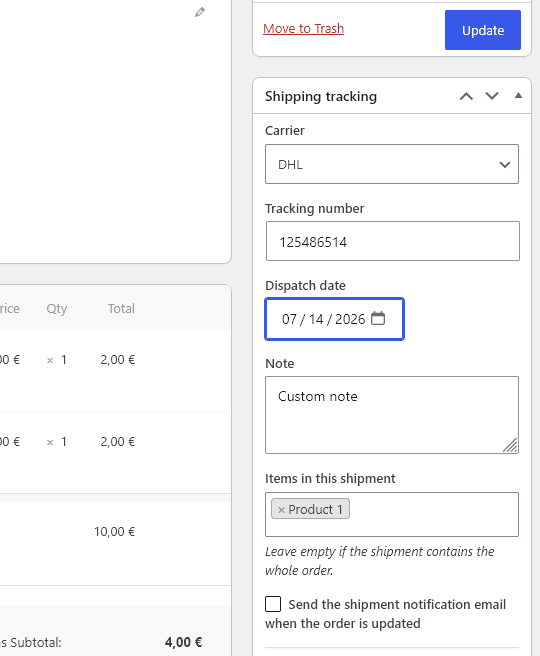Click the pencil edit icon

pyautogui.click(x=200, y=12)
